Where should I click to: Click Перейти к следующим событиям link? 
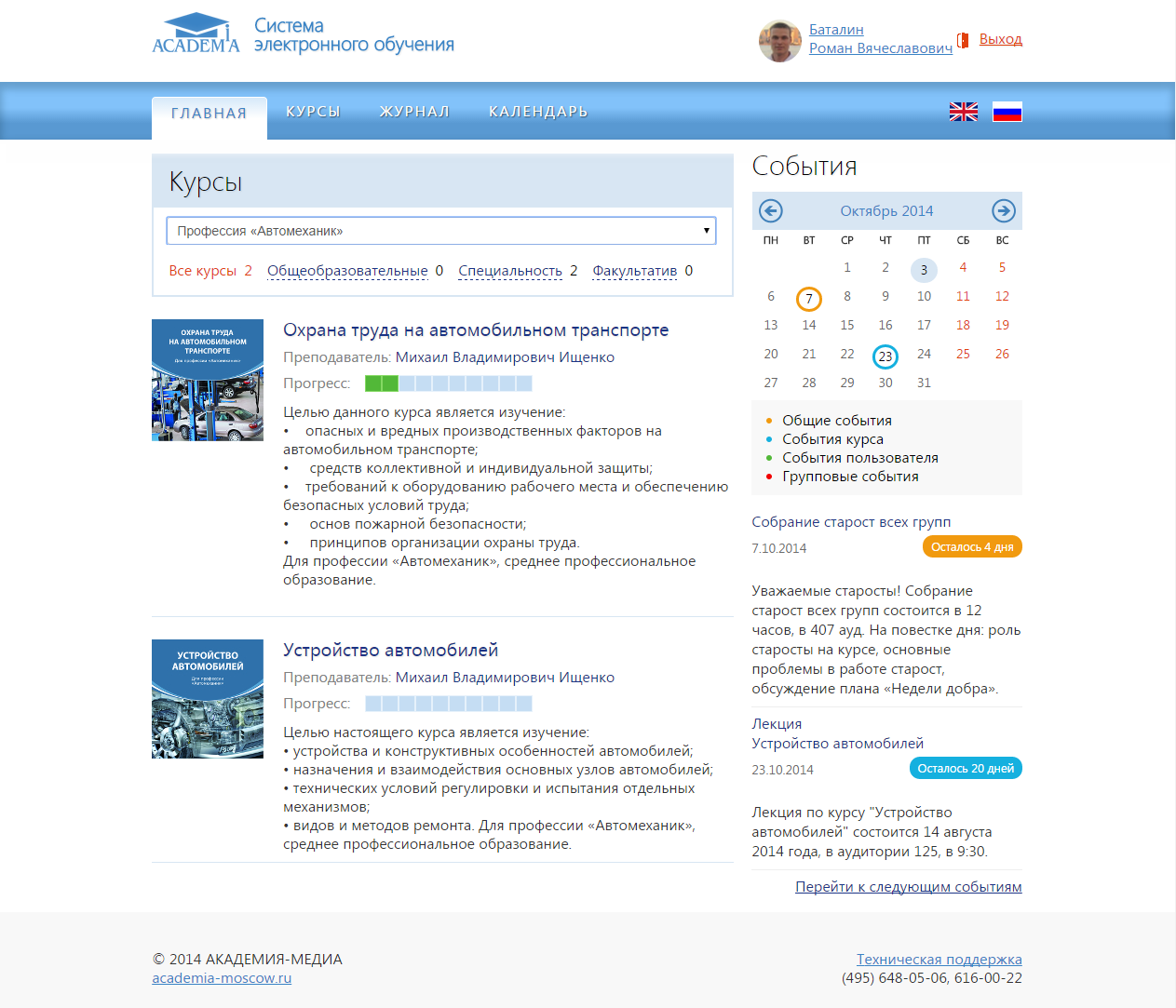point(908,887)
